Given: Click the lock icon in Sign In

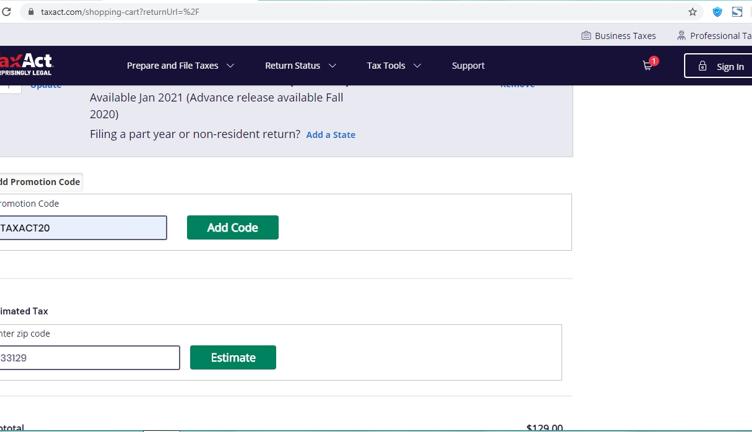Looking at the screenshot, I should (702, 66).
